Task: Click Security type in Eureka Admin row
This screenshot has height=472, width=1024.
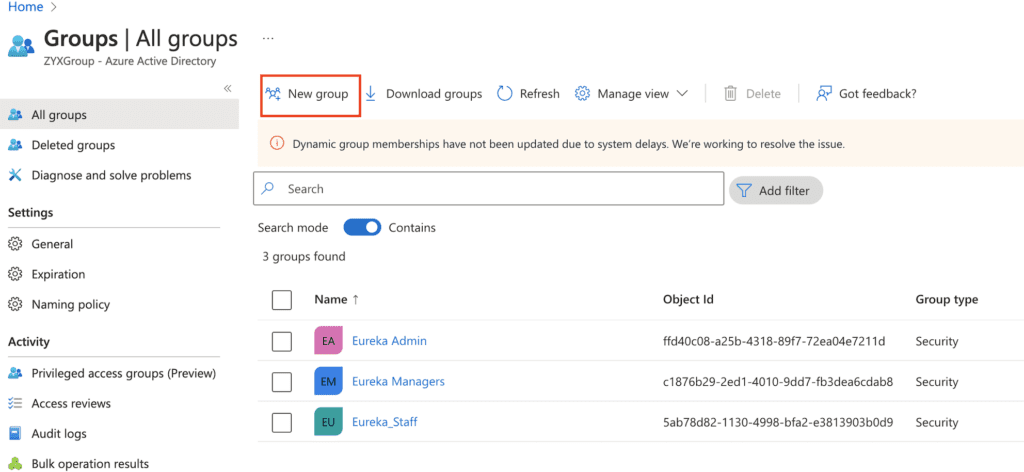Action: [936, 341]
